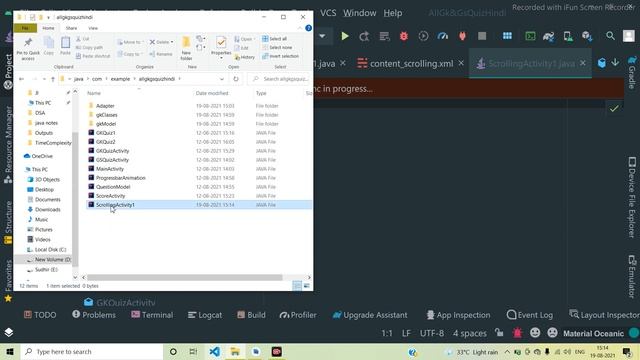The height and width of the screenshot is (360, 640).
Task: Sort Explorer files by Name column
Action: (94, 93)
